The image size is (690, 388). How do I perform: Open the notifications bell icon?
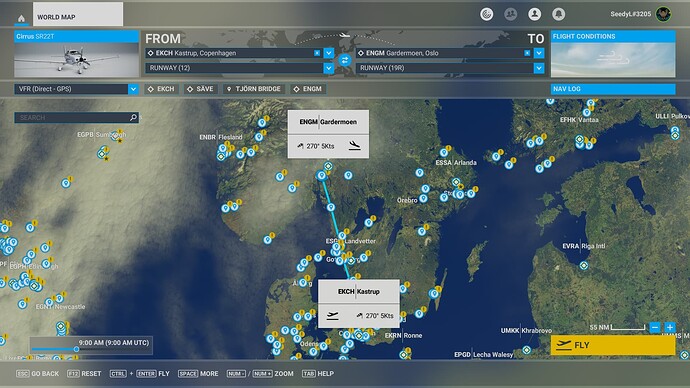558,15
